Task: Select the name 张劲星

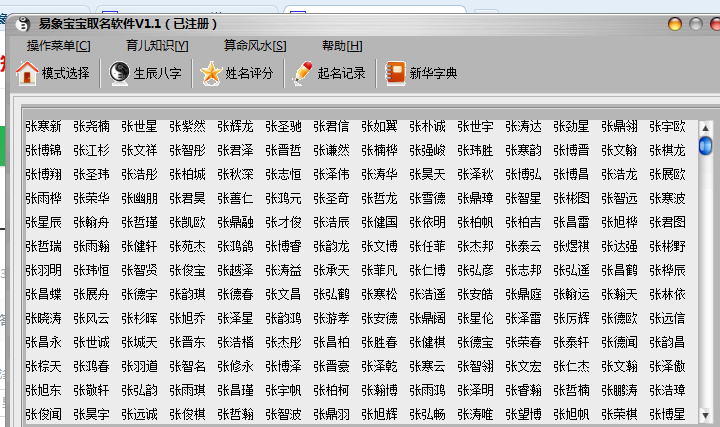Action: (571, 126)
